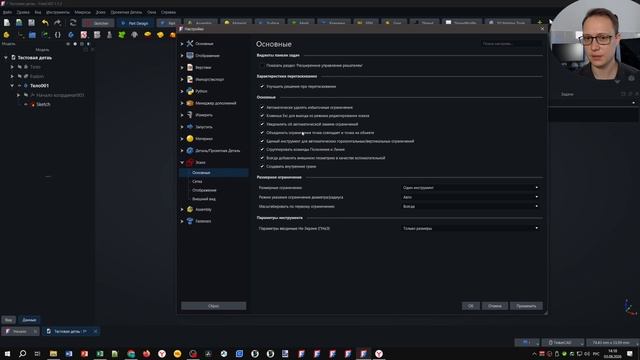This screenshot has height=360, width=640.
Task: Open 'Размерное ограничение' dropdown
Action: coord(471,188)
